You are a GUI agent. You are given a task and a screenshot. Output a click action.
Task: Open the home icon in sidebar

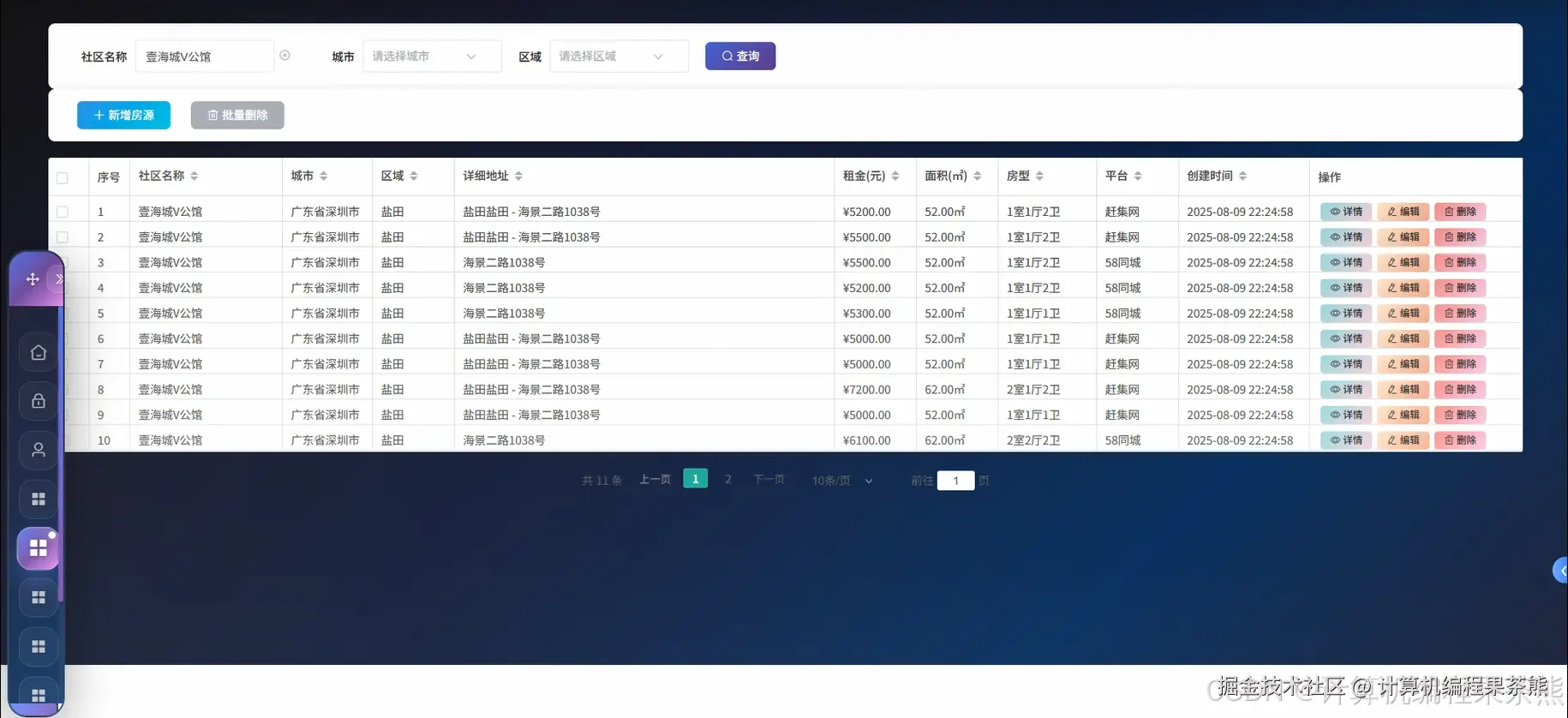point(39,352)
